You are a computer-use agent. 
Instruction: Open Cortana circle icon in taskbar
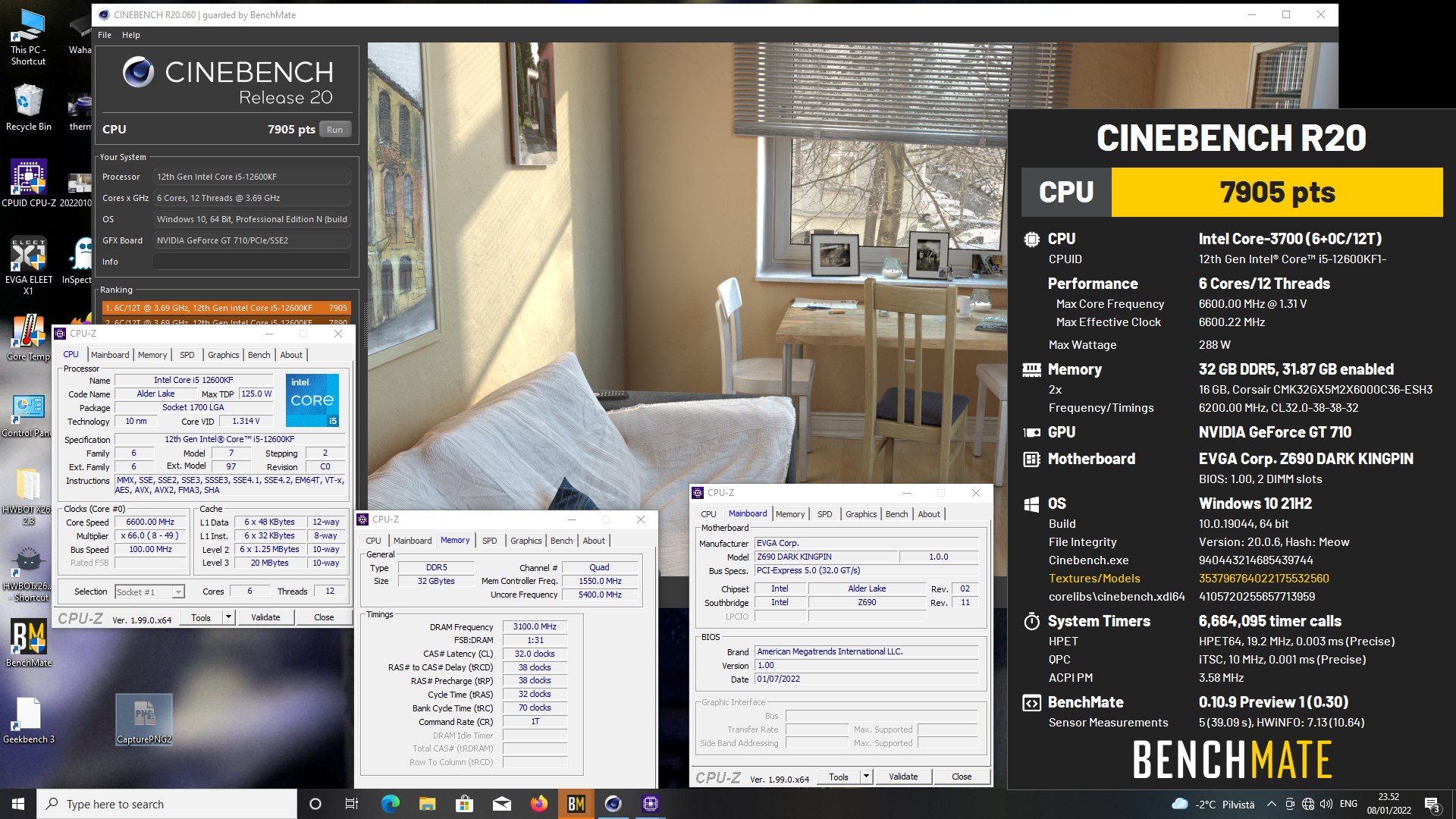315,804
